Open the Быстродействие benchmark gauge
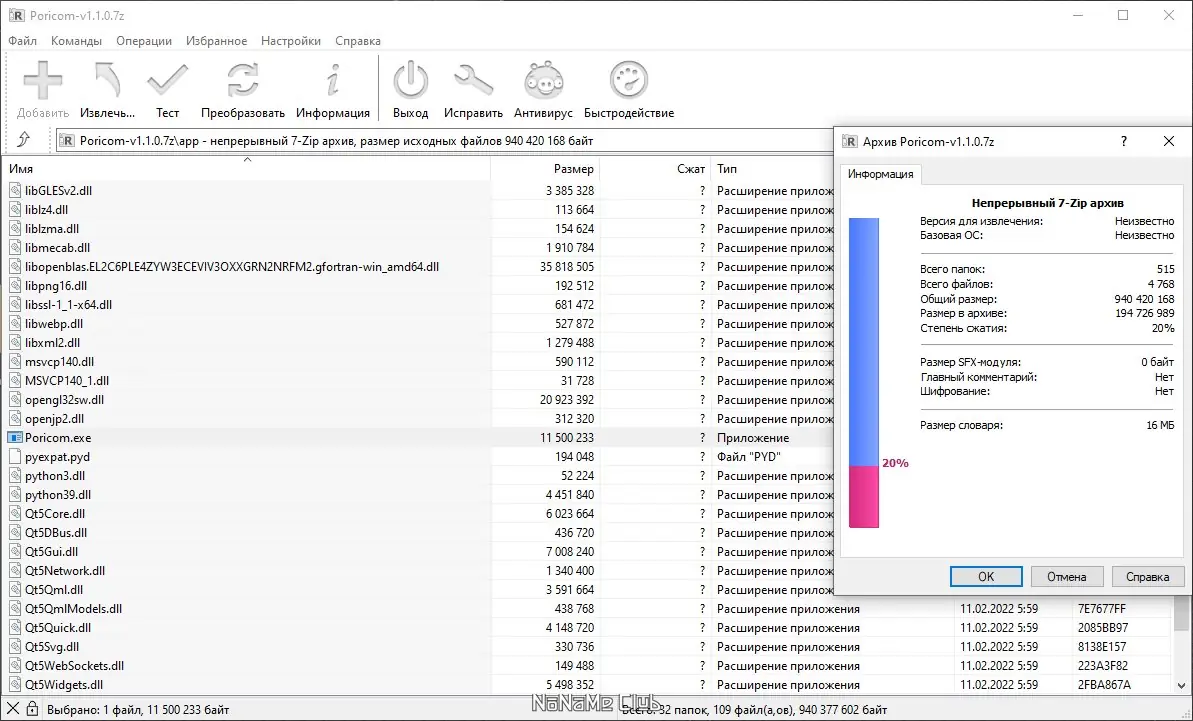The image size is (1193, 721). pyautogui.click(x=629, y=81)
